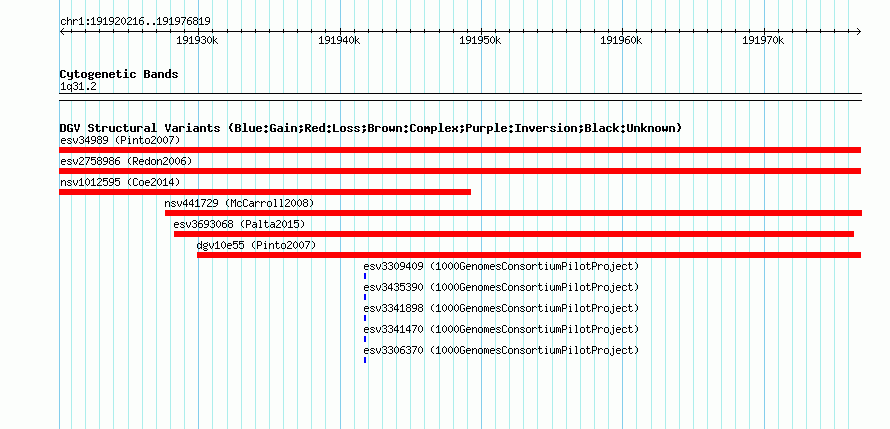The image size is (890, 429).
Task: Select the dgv10e55 red loss bar
Action: 529,255
